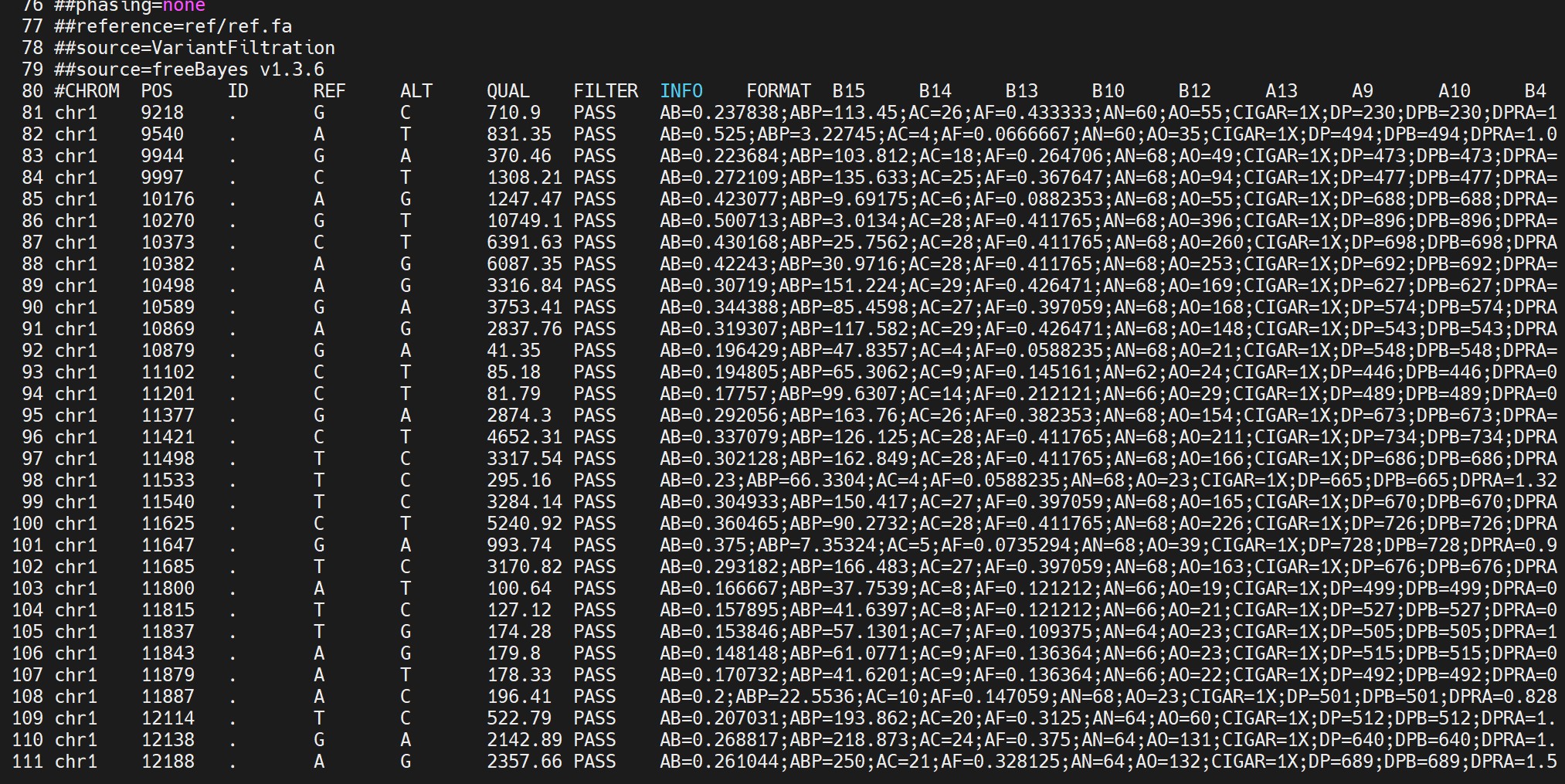This screenshot has height=784, width=1565.
Task: Click sample column B10
Action: [1108, 91]
